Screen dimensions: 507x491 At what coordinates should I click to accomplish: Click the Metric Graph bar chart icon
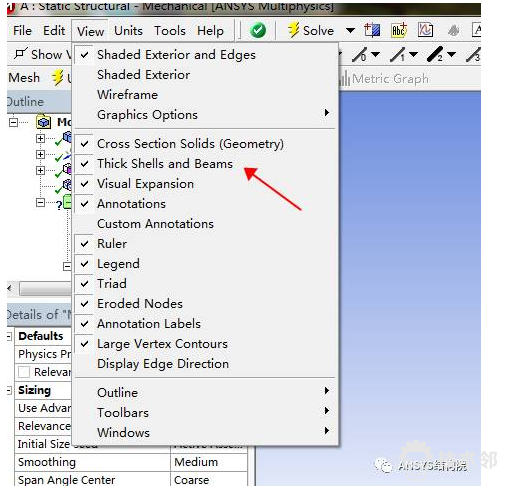pyautogui.click(x=344, y=79)
